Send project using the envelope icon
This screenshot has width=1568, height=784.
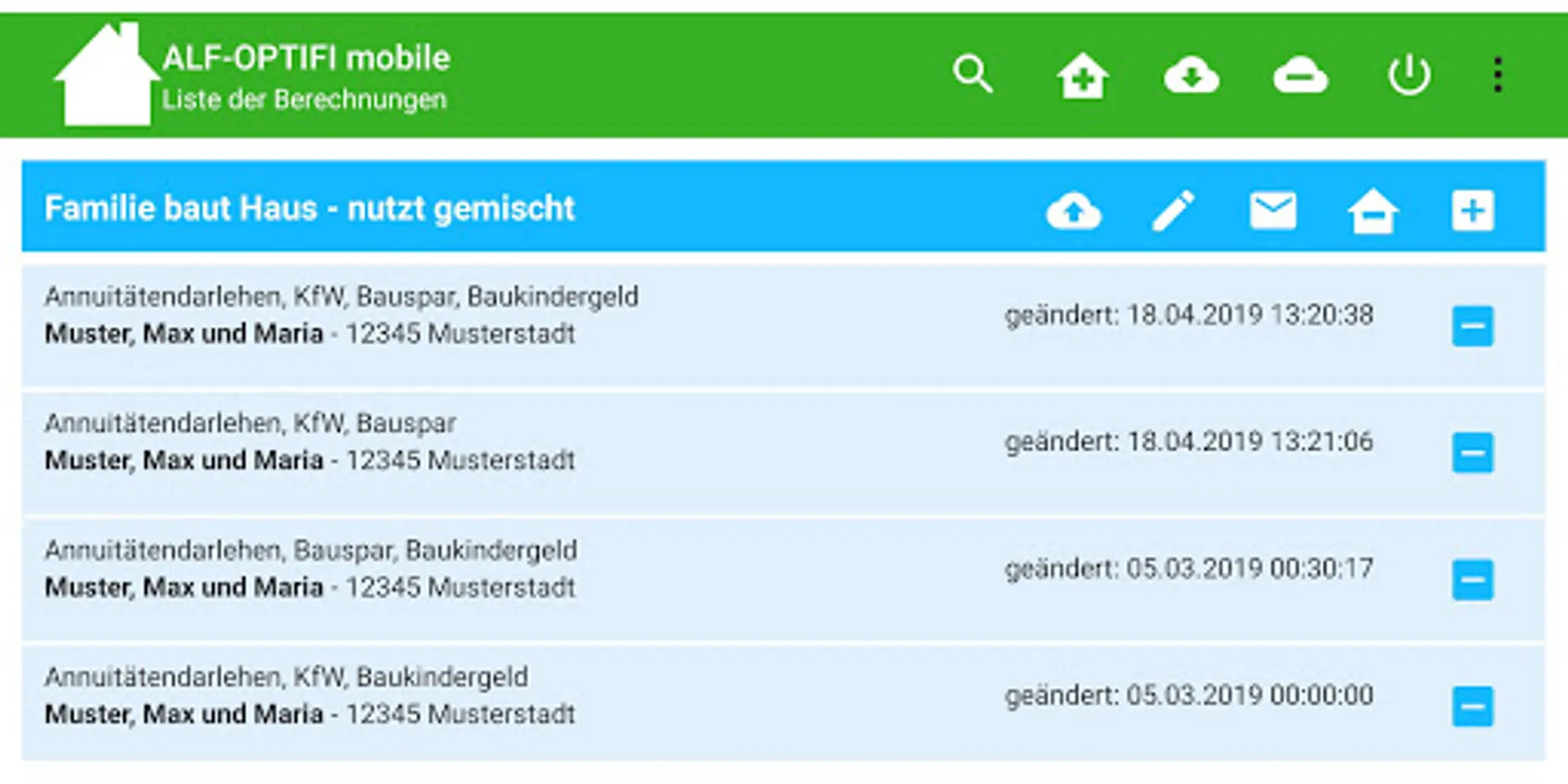[1273, 210]
